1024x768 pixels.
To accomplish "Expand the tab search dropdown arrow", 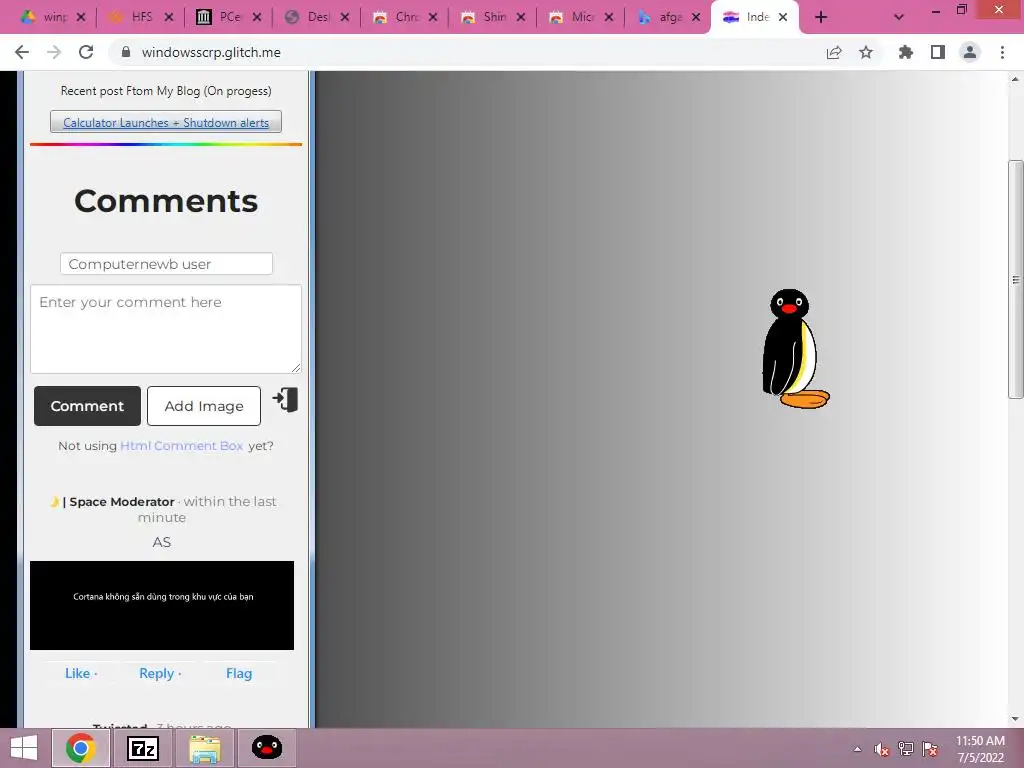I will tap(899, 17).
